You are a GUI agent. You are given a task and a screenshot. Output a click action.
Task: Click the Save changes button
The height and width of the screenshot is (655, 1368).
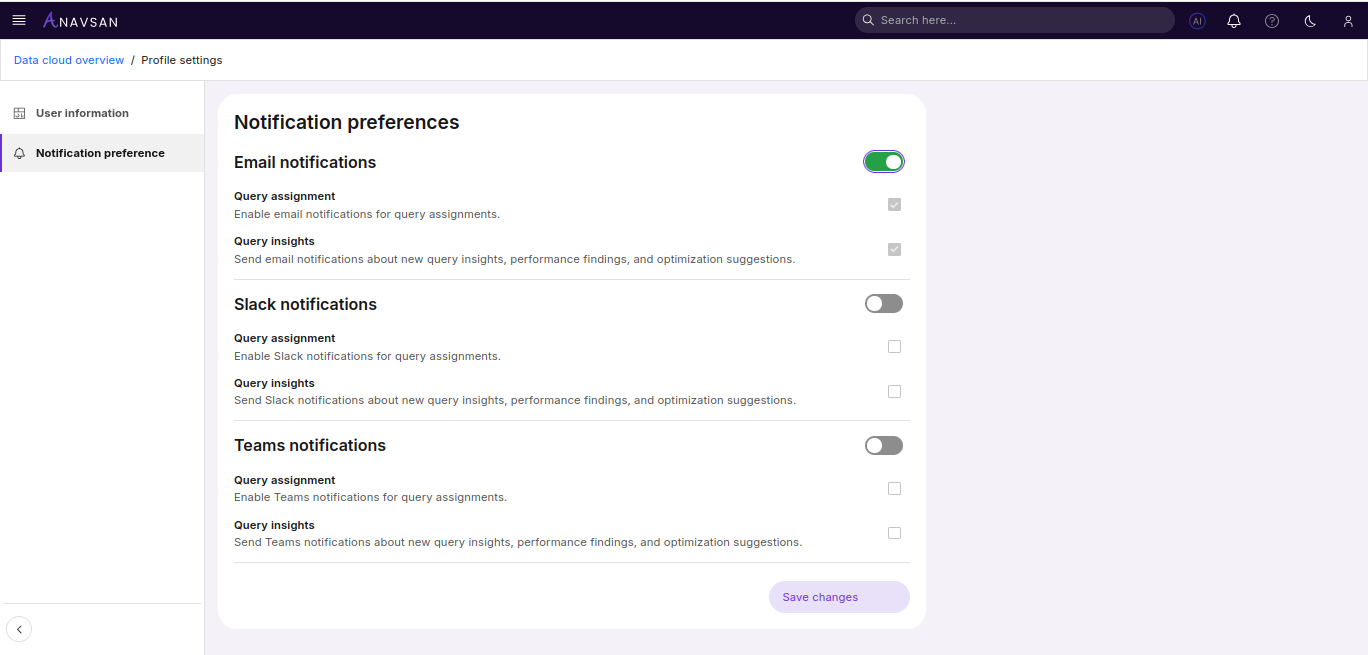(839, 597)
